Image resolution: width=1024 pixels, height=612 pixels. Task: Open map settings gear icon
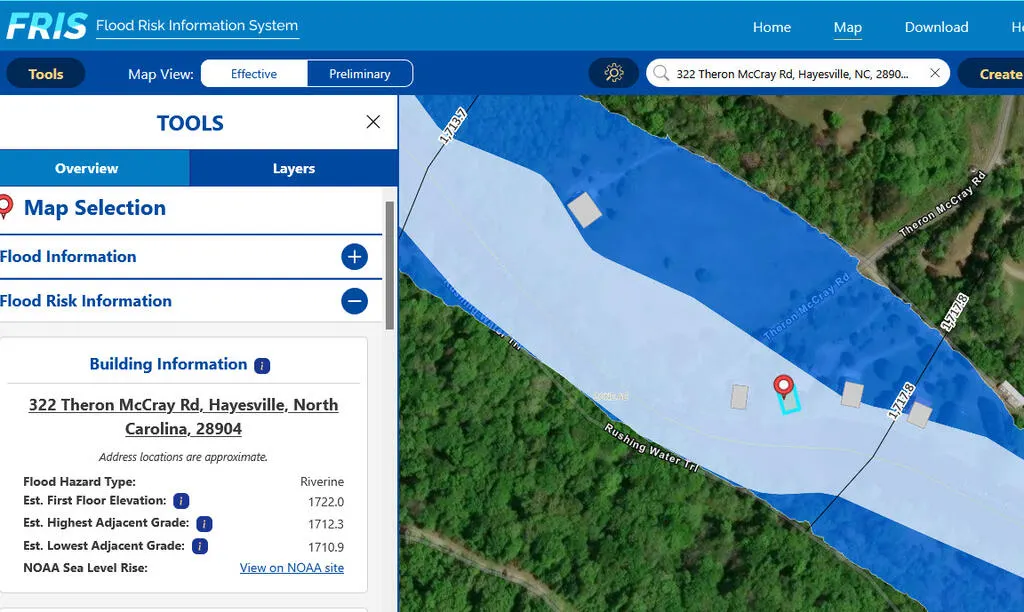pos(613,72)
